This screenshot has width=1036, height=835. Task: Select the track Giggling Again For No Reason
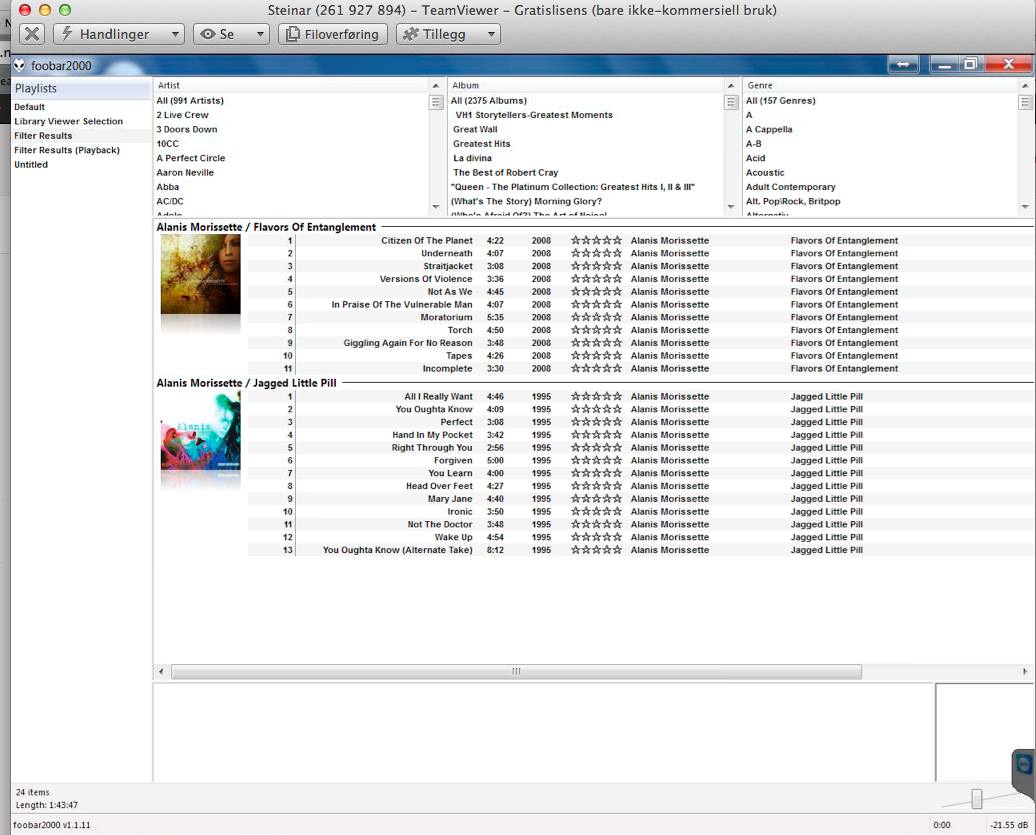408,344
